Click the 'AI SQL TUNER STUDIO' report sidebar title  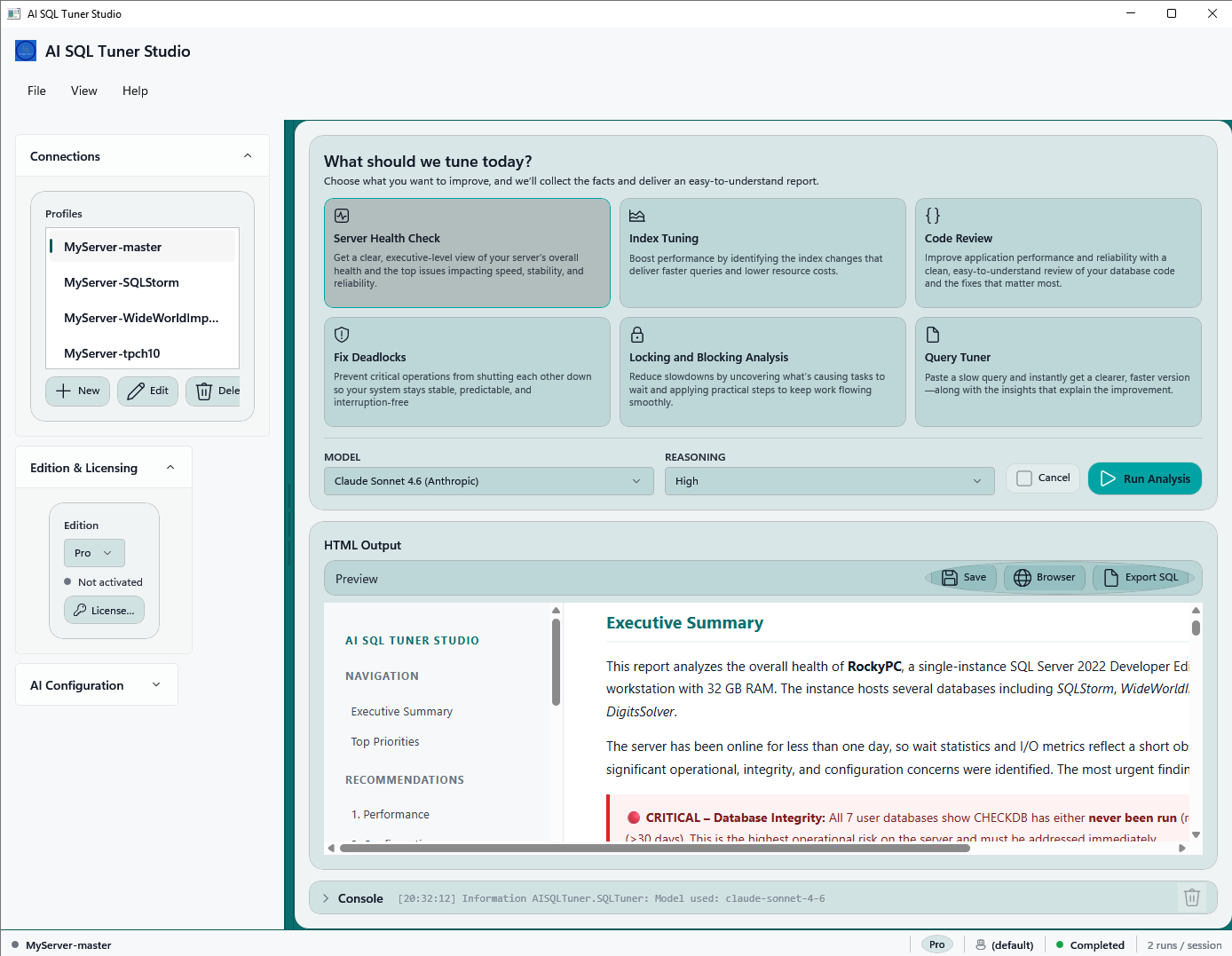[x=412, y=640]
